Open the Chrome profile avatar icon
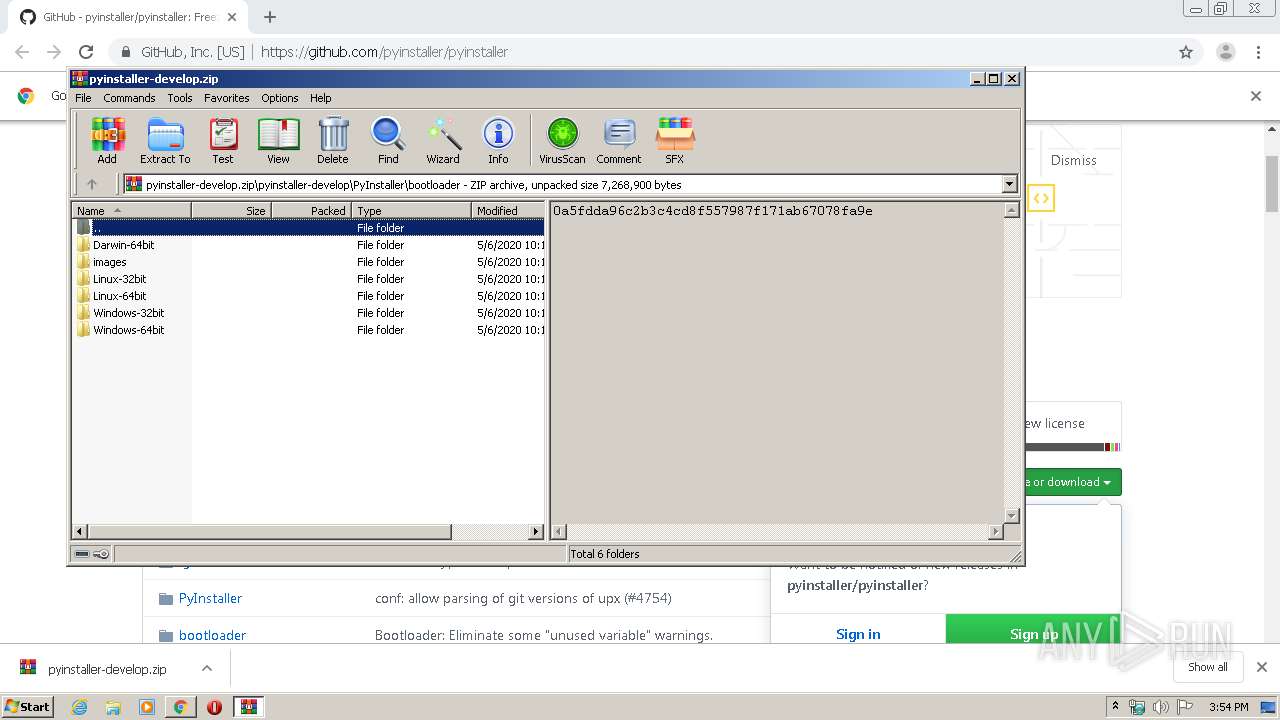 point(1225,52)
